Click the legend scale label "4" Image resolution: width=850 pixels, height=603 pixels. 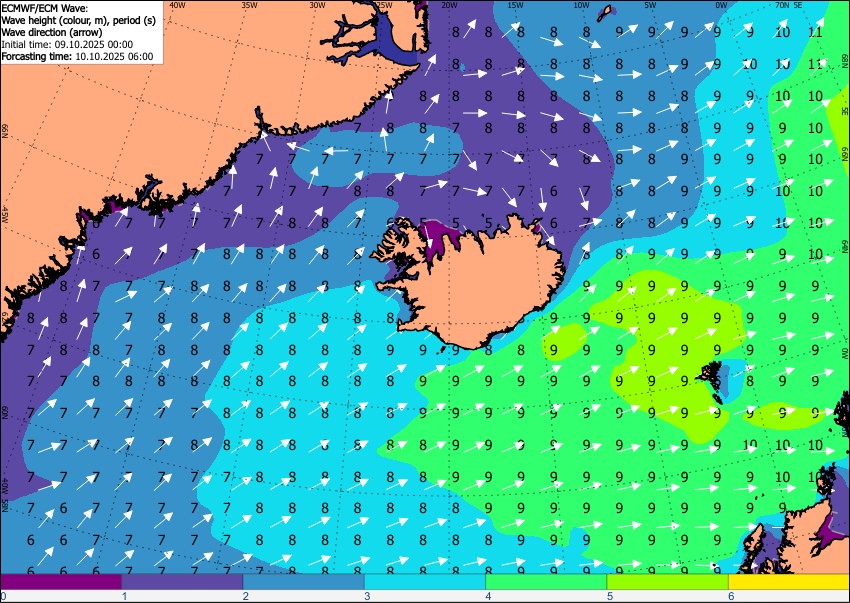point(488,596)
